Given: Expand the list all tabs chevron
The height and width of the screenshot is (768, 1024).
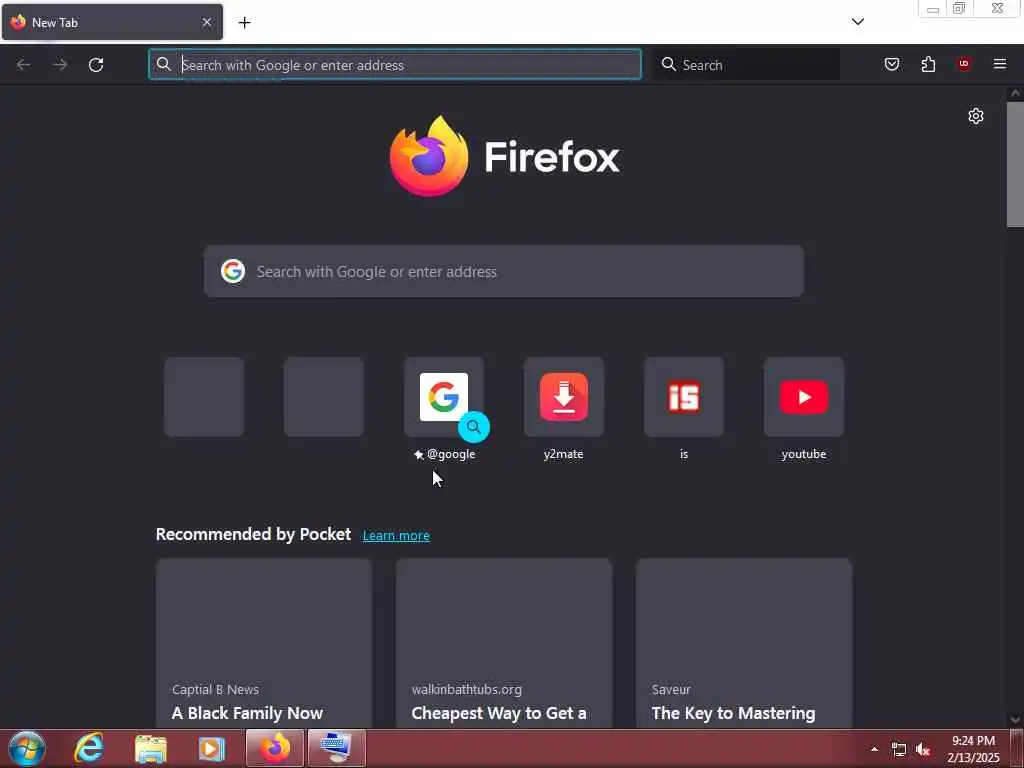Looking at the screenshot, I should pyautogui.click(x=857, y=22).
